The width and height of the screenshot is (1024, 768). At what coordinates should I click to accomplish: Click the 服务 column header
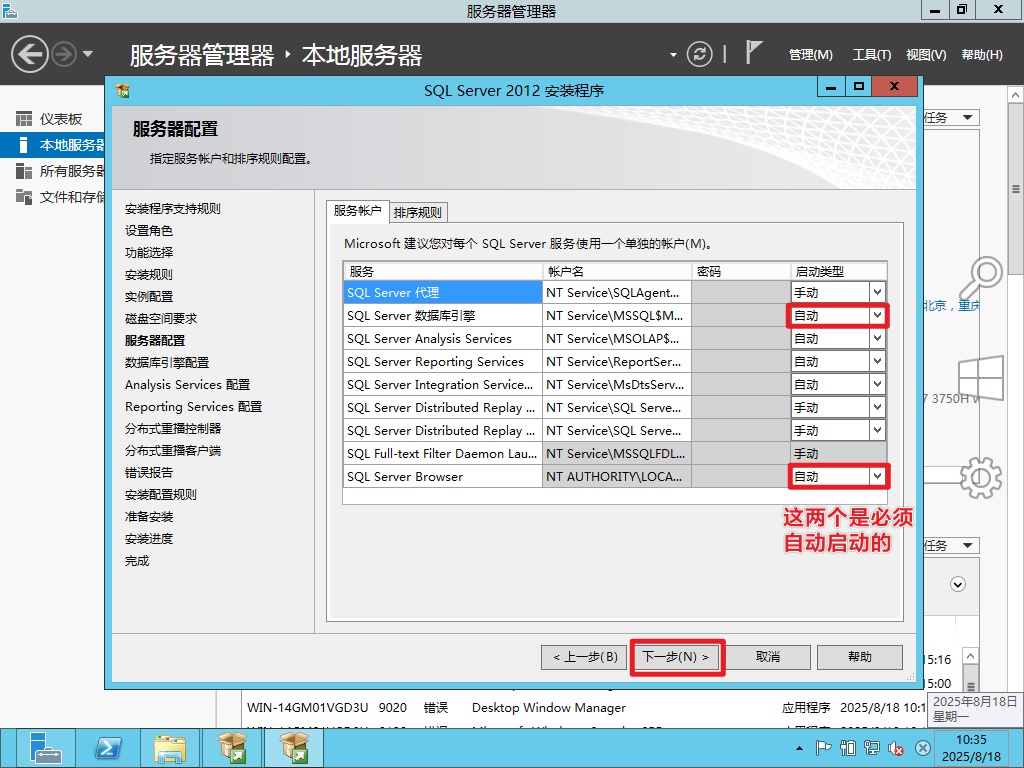click(x=442, y=272)
